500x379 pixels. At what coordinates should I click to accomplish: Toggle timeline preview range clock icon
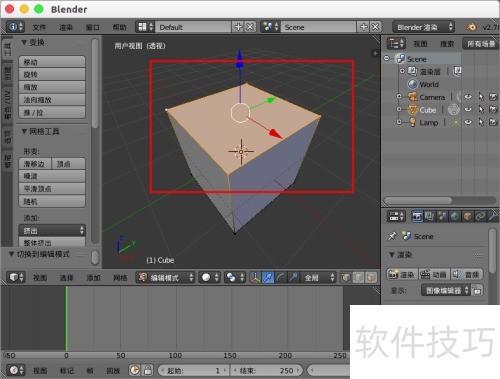click(135, 370)
